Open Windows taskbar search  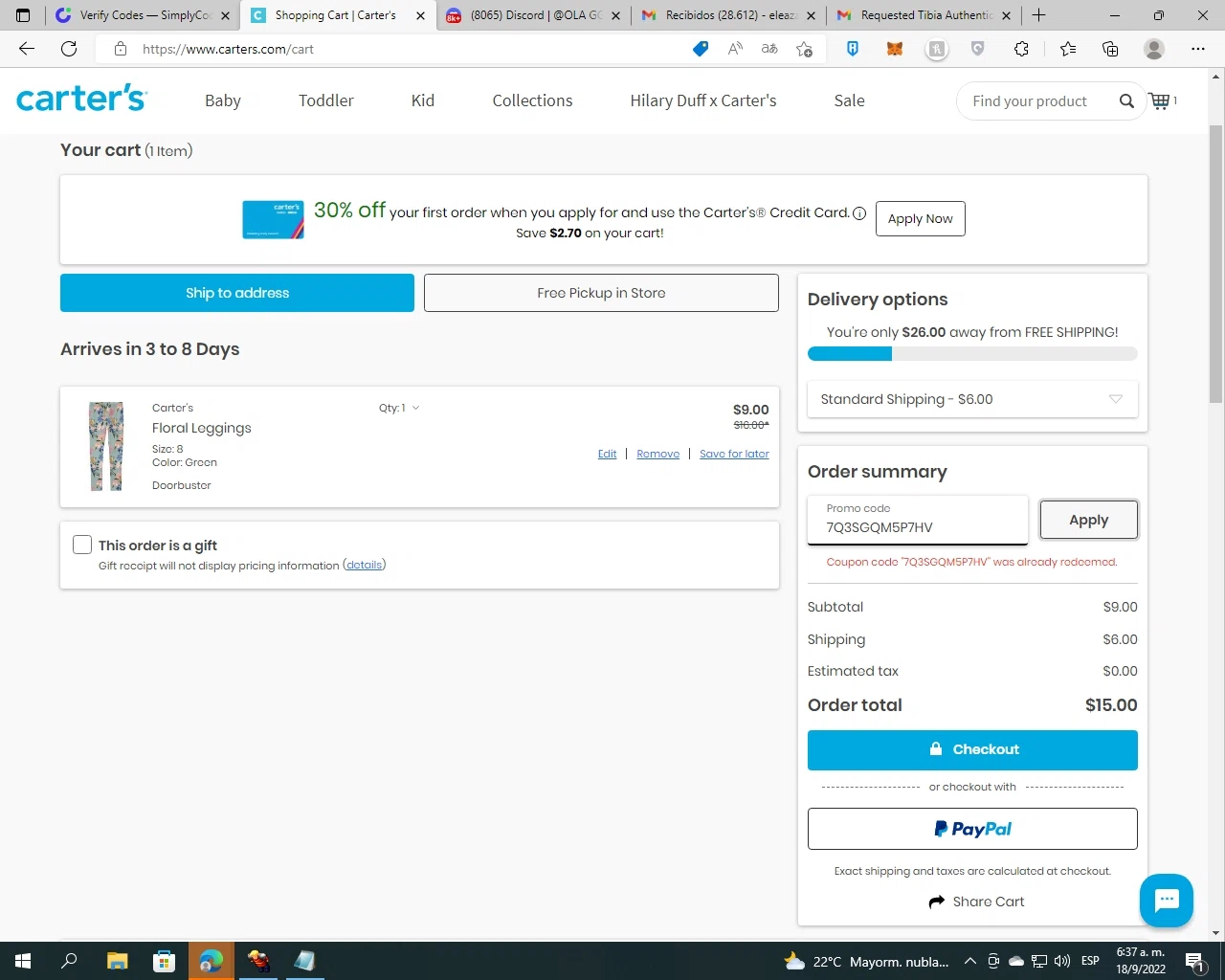tap(69, 961)
